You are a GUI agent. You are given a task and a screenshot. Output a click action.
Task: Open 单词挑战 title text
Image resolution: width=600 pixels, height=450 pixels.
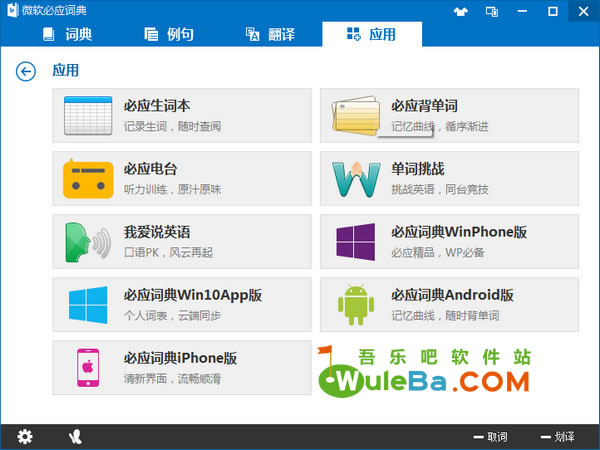pyautogui.click(x=418, y=169)
